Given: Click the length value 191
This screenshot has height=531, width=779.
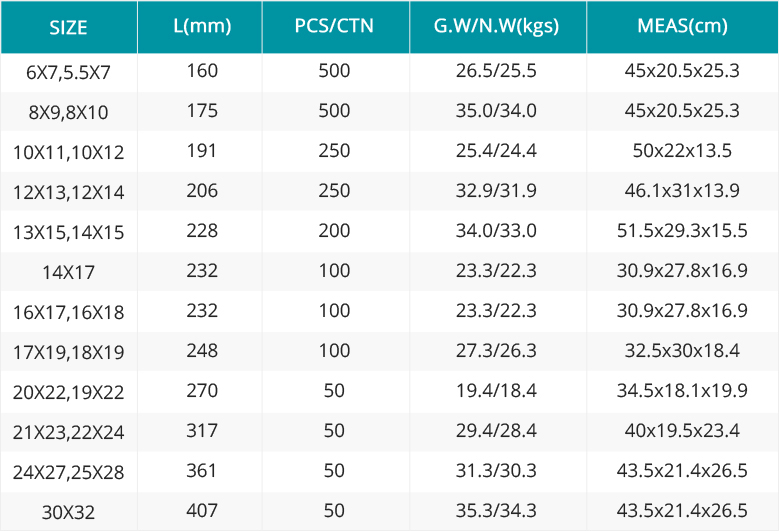Looking at the screenshot, I should [x=202, y=151].
